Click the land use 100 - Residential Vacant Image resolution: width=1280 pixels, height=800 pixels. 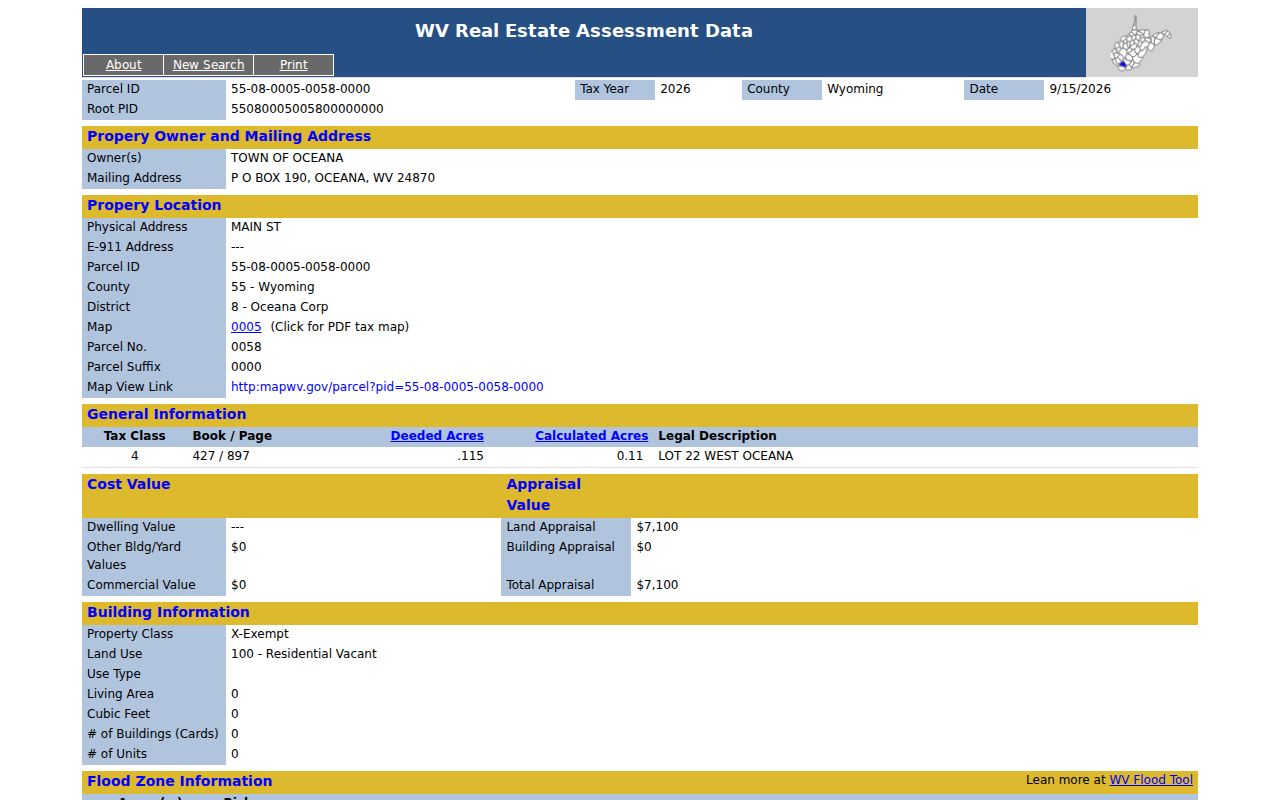[304, 654]
